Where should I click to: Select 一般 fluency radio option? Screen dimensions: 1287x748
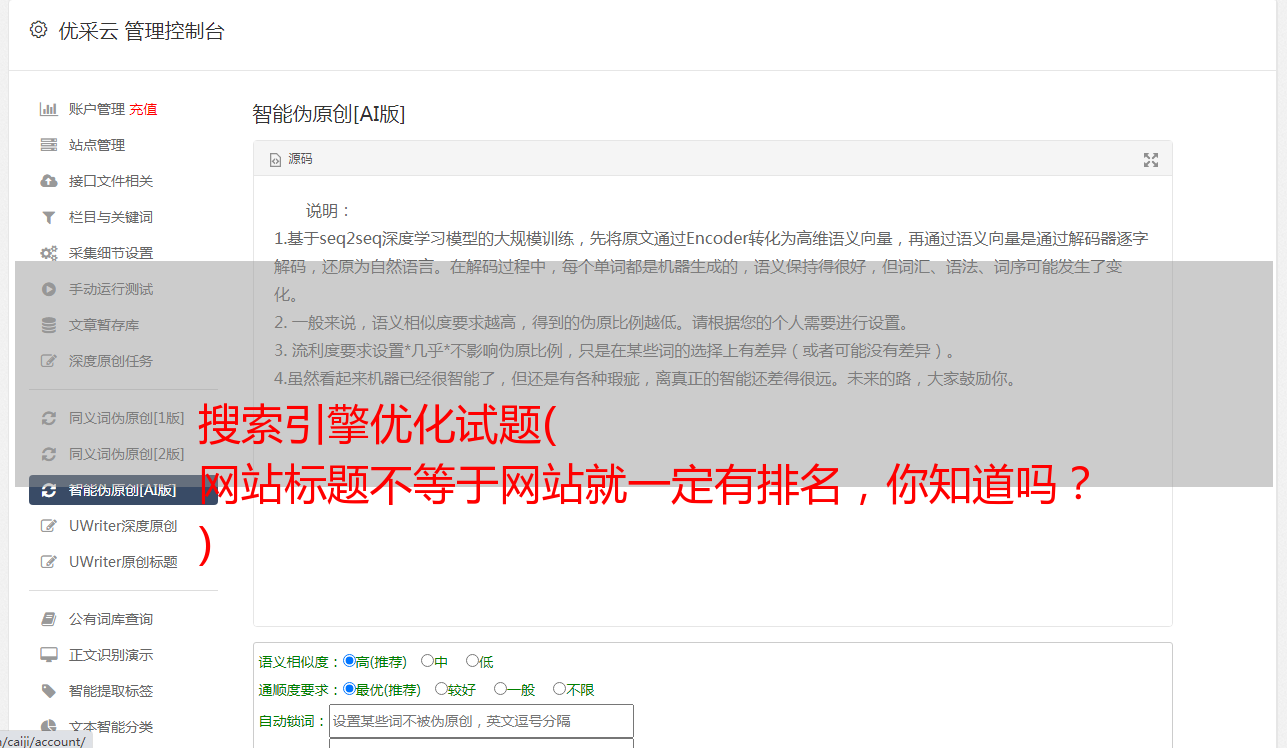coord(500,689)
